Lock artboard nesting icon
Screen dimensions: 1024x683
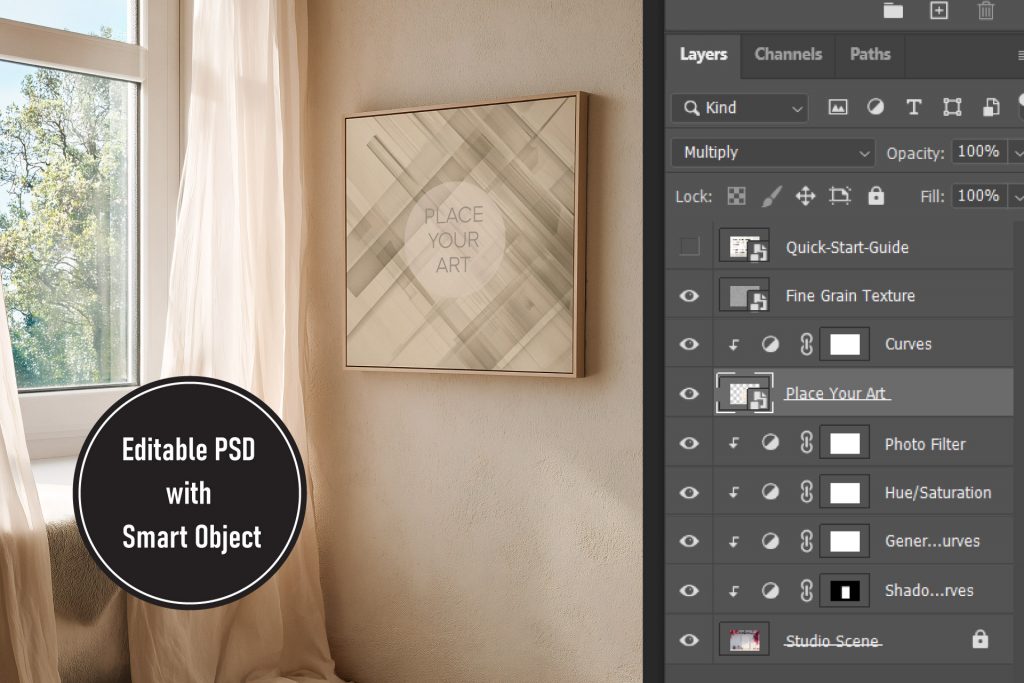(840, 196)
